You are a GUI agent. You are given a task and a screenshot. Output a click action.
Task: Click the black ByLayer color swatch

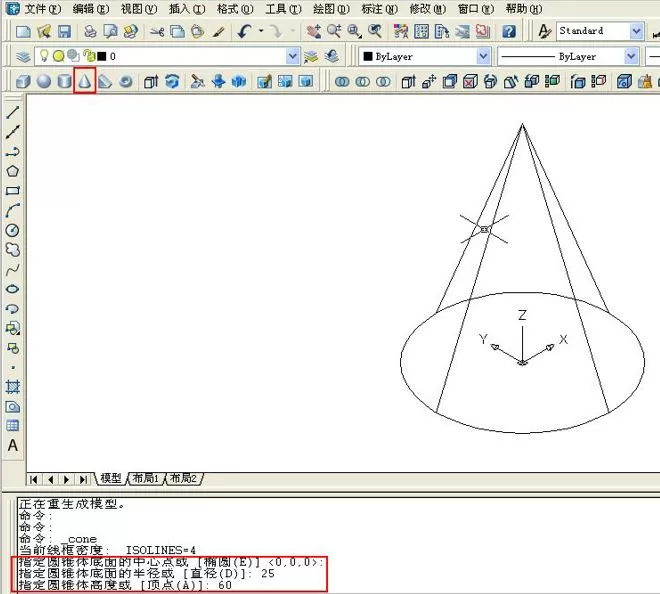coord(367,56)
